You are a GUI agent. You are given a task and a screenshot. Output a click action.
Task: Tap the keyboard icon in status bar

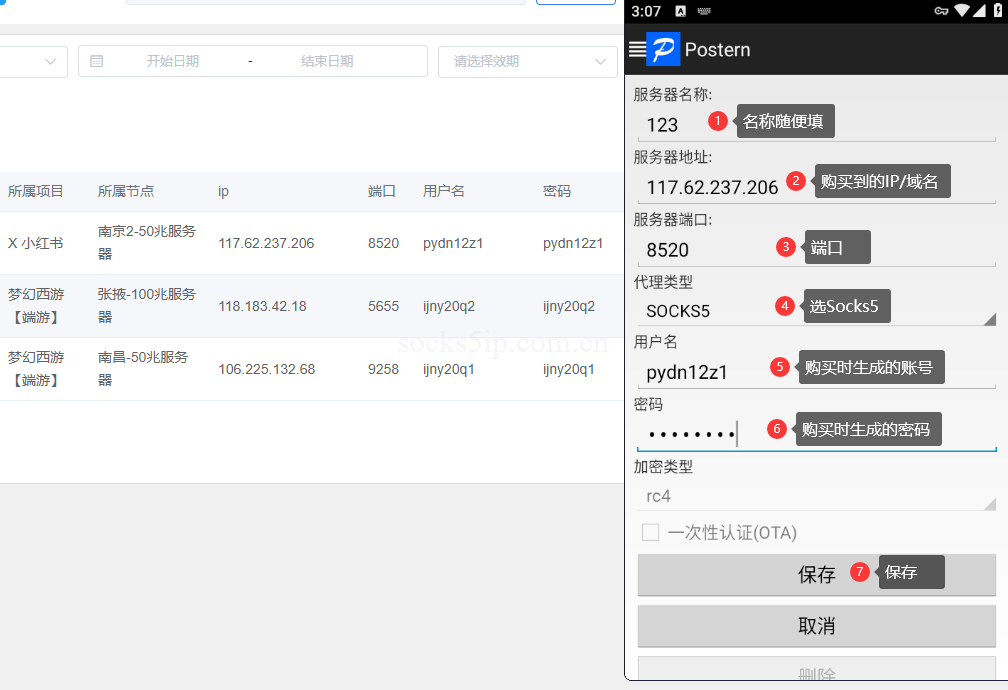click(x=704, y=11)
